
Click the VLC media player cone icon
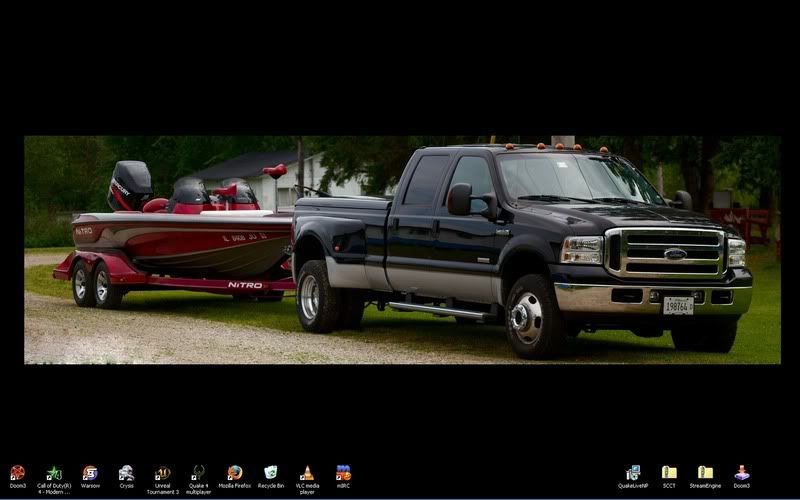click(307, 473)
